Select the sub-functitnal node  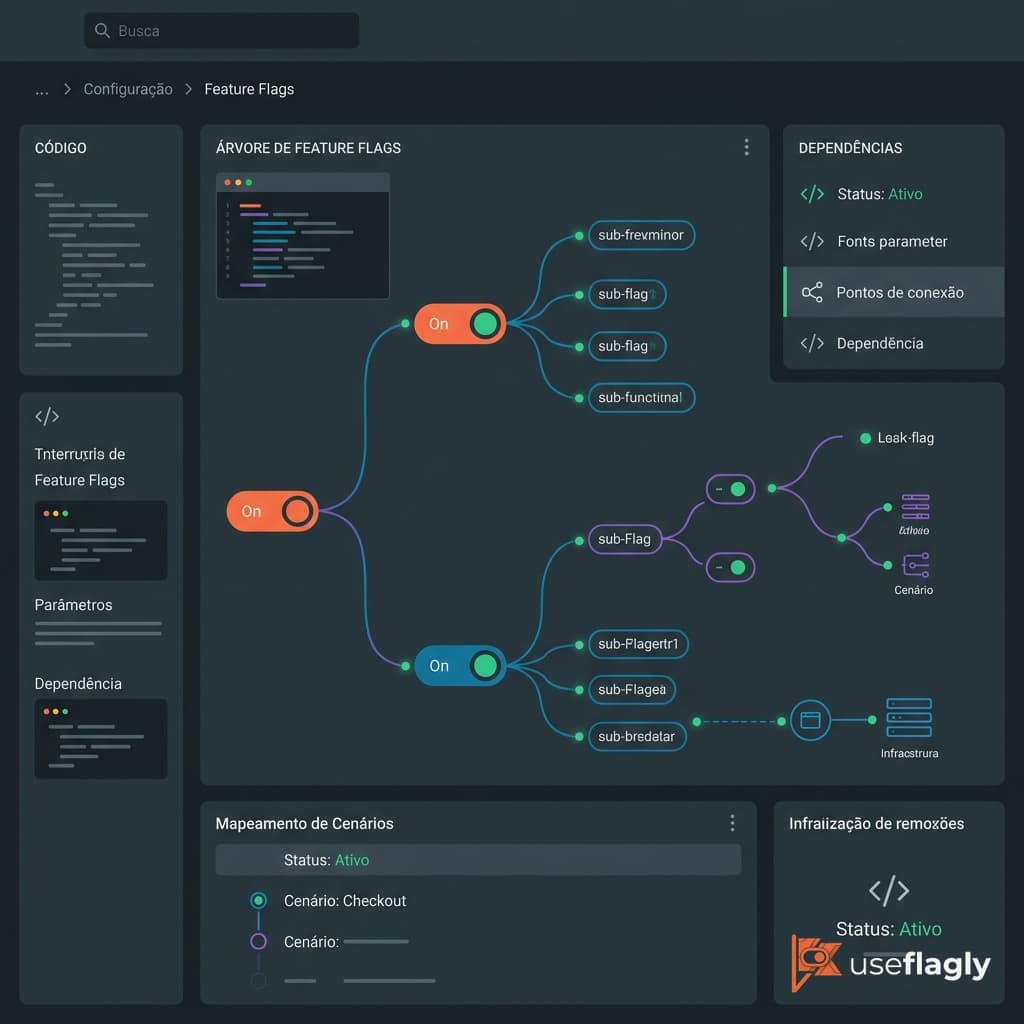click(641, 398)
